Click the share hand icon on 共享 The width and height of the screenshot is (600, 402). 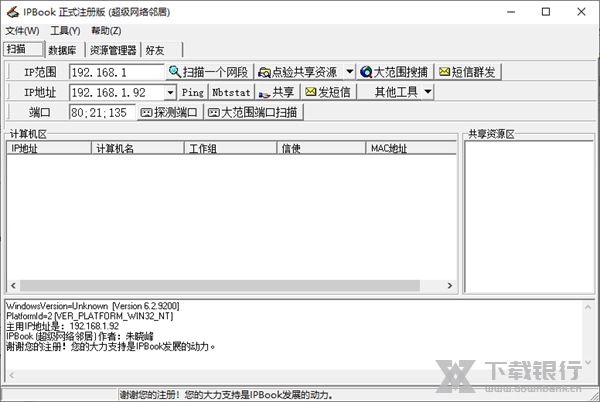[x=264, y=93]
